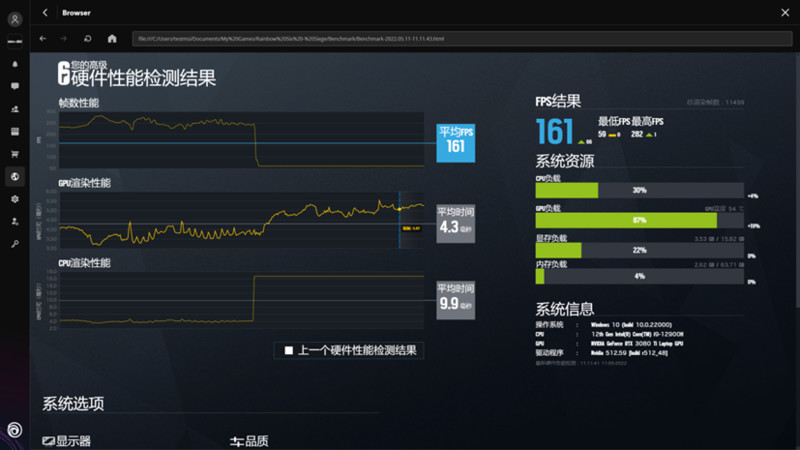The image size is (800, 450).
Task: Click the Browser title label
Action: click(76, 13)
